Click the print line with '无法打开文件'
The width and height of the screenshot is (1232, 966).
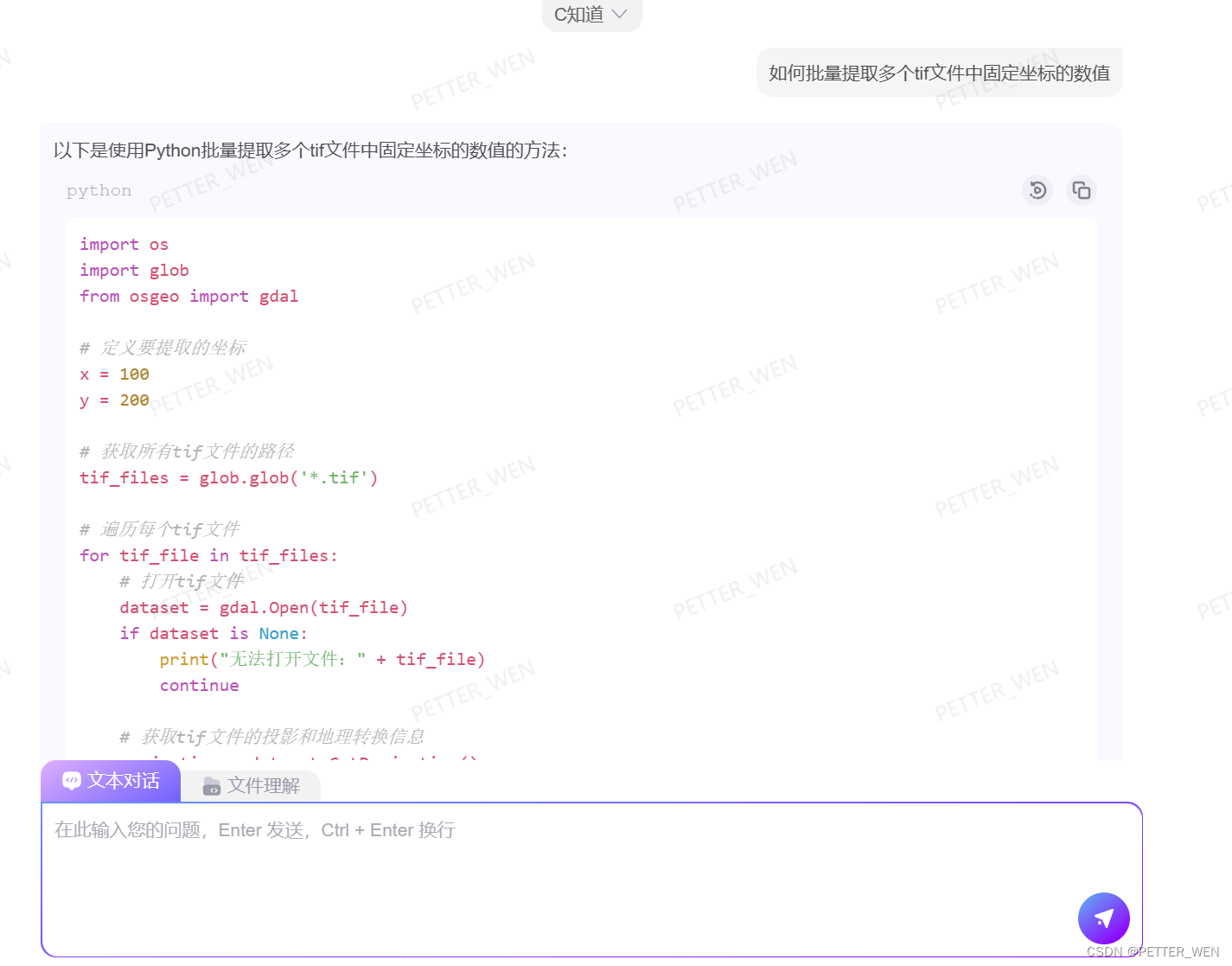[322, 660]
